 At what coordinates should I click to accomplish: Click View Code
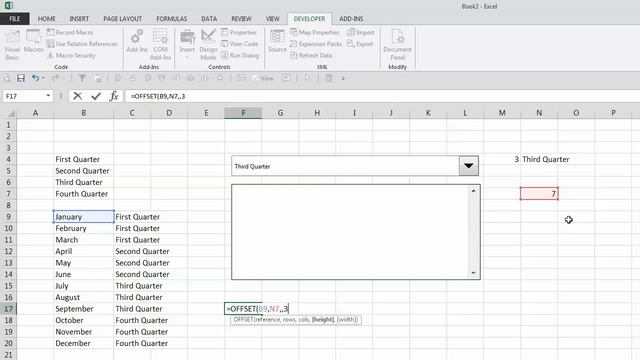[240, 43]
